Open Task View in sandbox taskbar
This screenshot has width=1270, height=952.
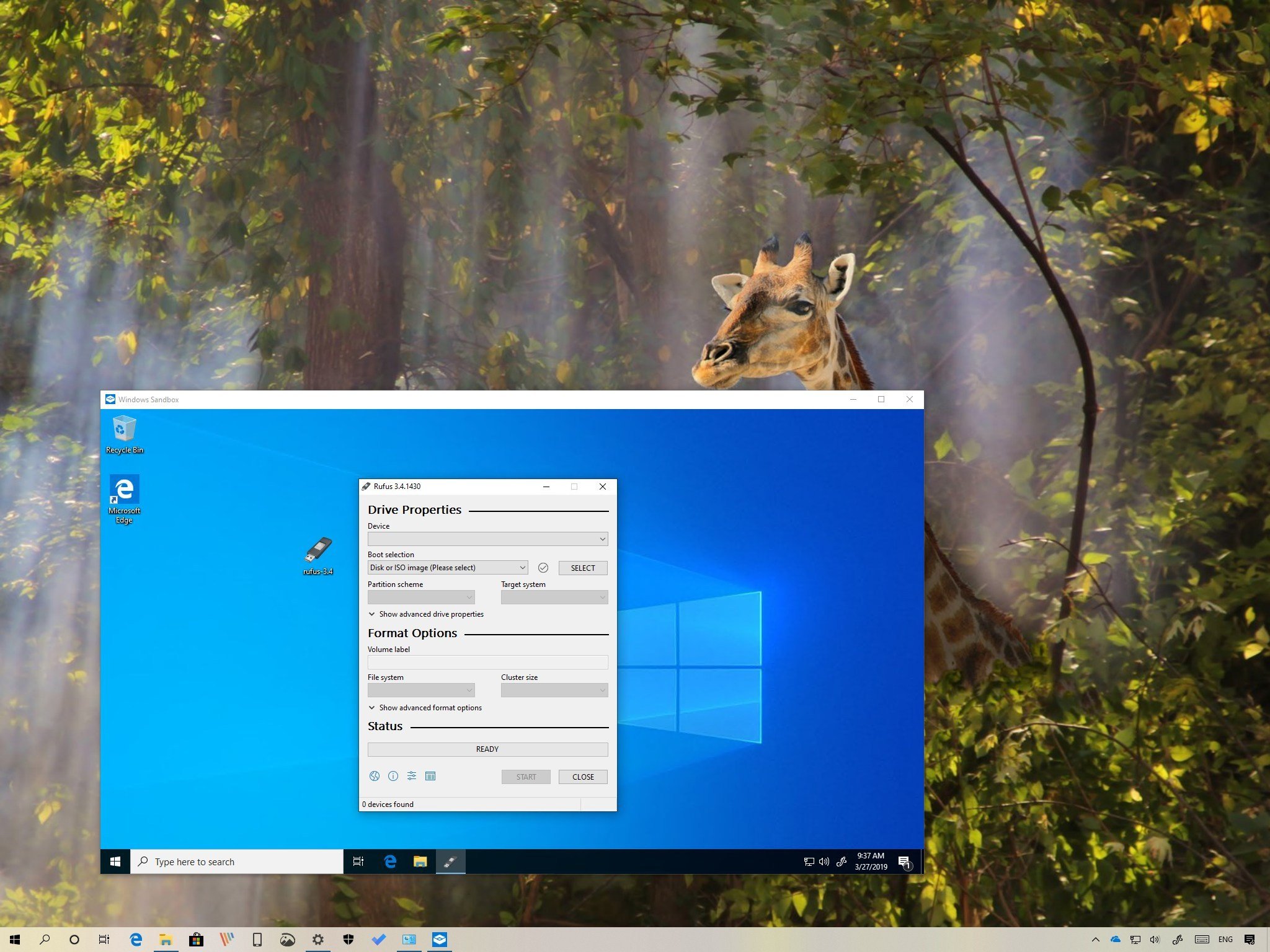(x=358, y=862)
